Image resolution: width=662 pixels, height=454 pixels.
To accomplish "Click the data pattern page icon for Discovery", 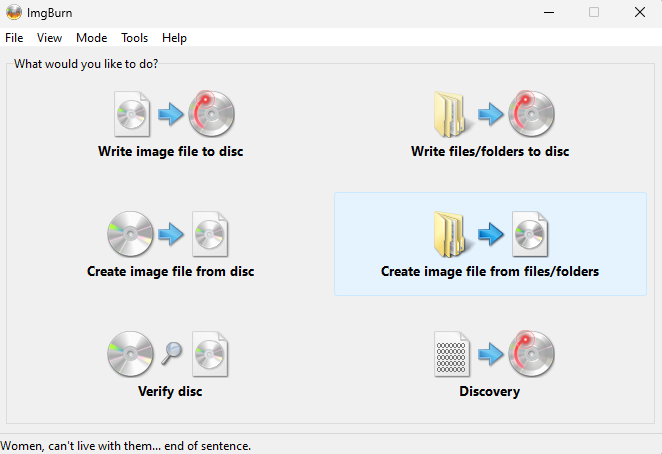I will coord(452,353).
